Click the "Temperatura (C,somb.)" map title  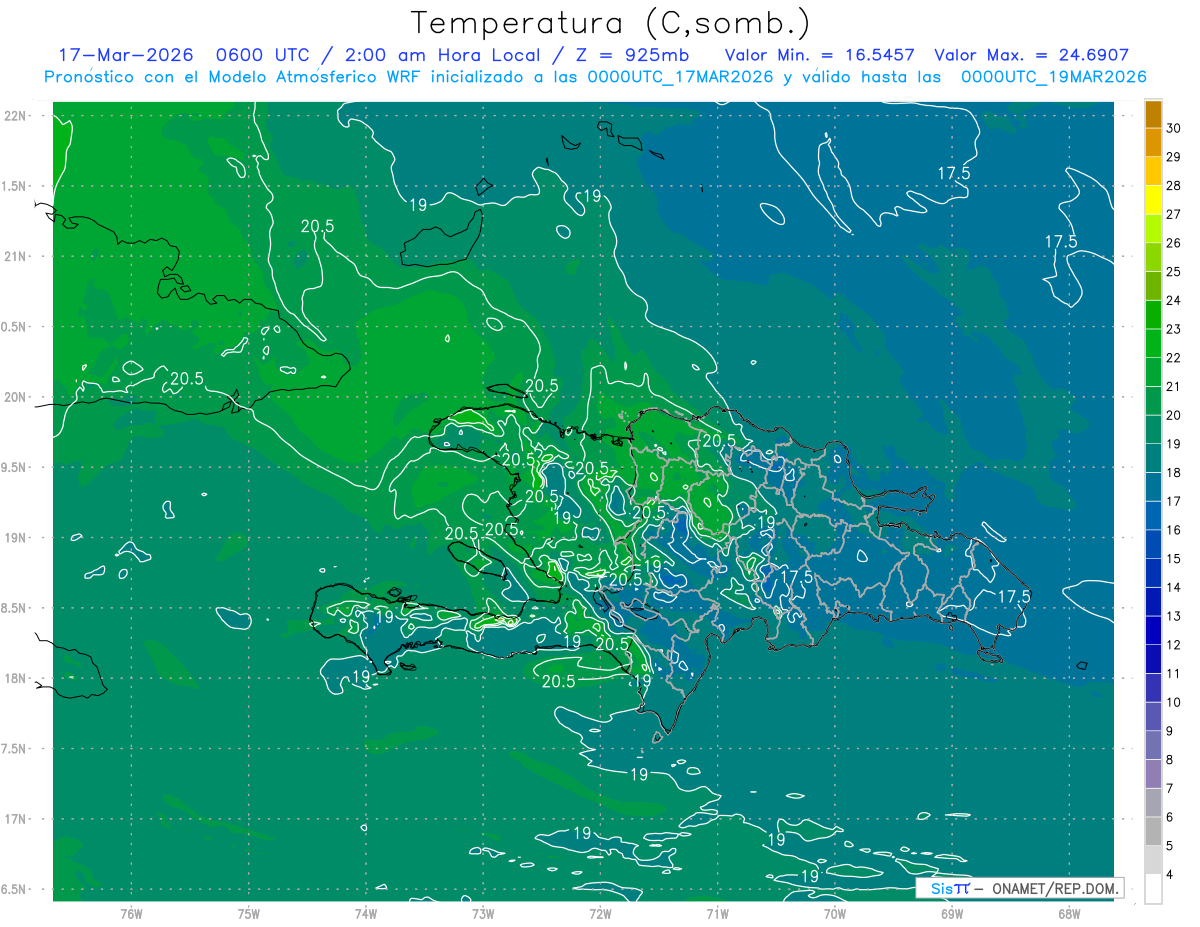[611, 24]
